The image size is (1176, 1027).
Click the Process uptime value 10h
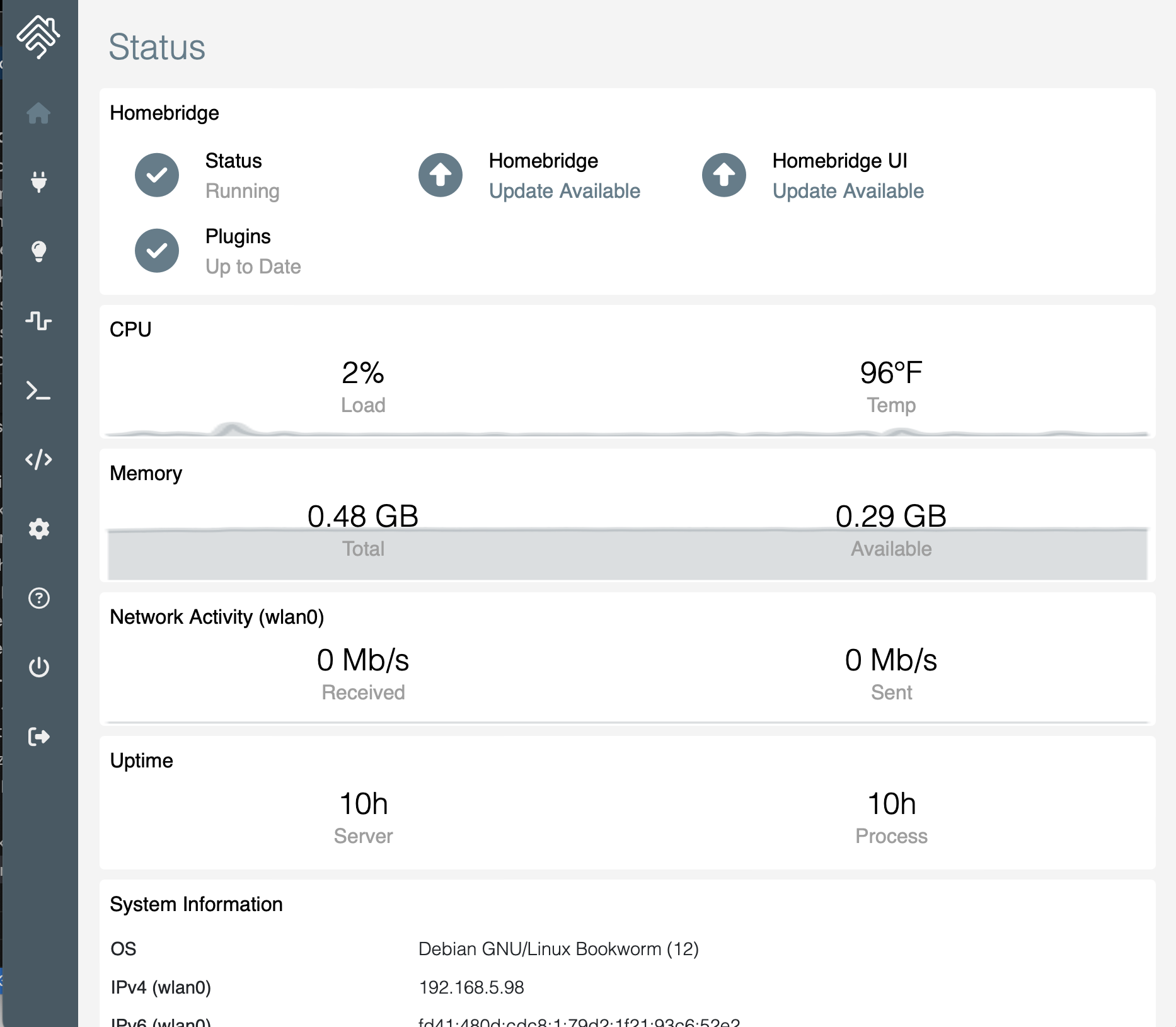(x=891, y=803)
